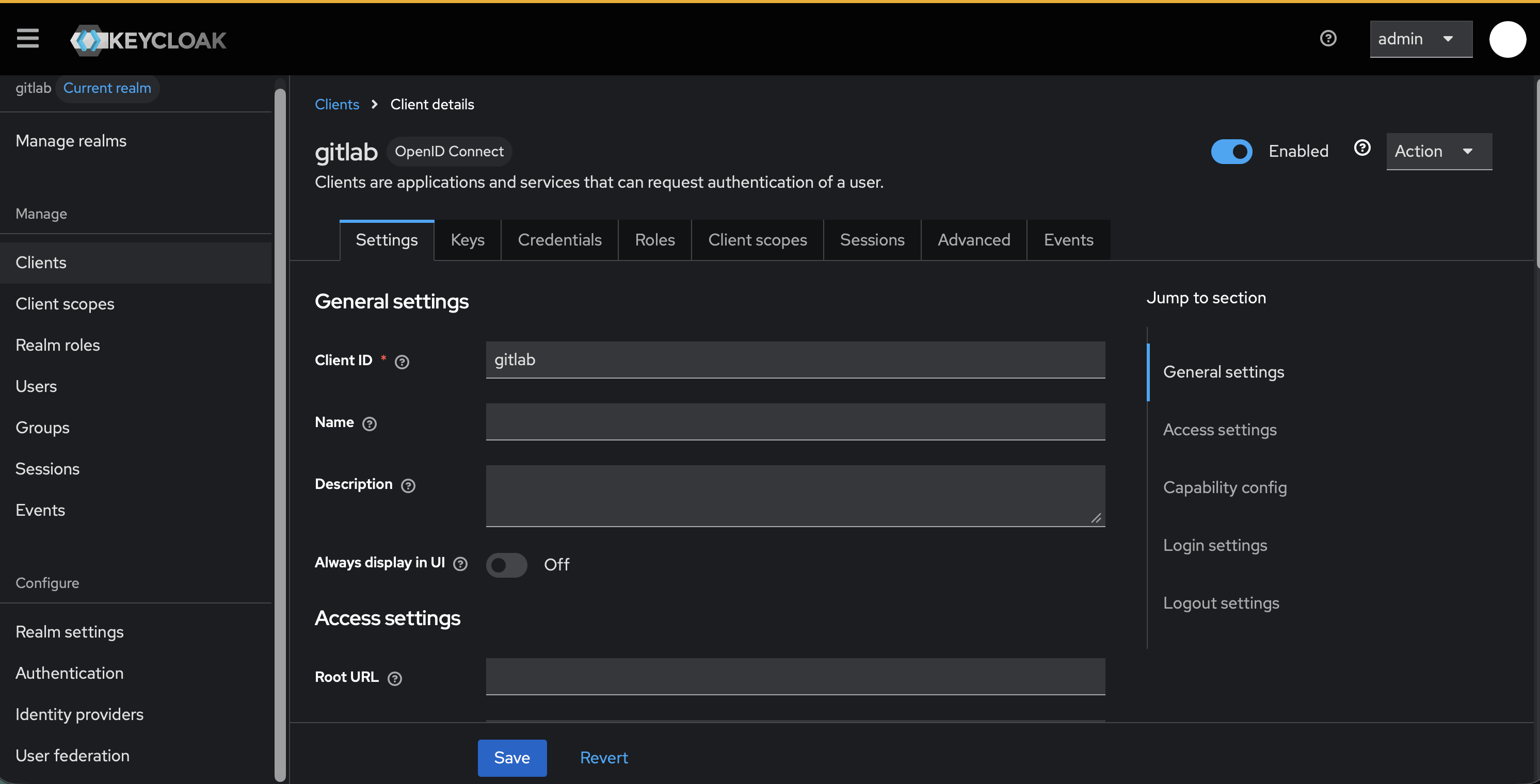The width and height of the screenshot is (1540, 784).
Task: Toggle the client Enabled switch
Action: [x=1231, y=151]
